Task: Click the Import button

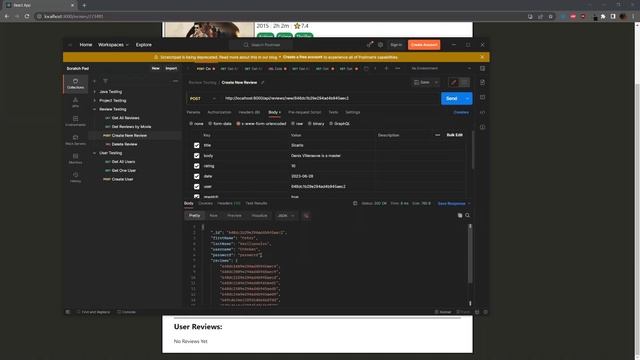Action: [171, 69]
